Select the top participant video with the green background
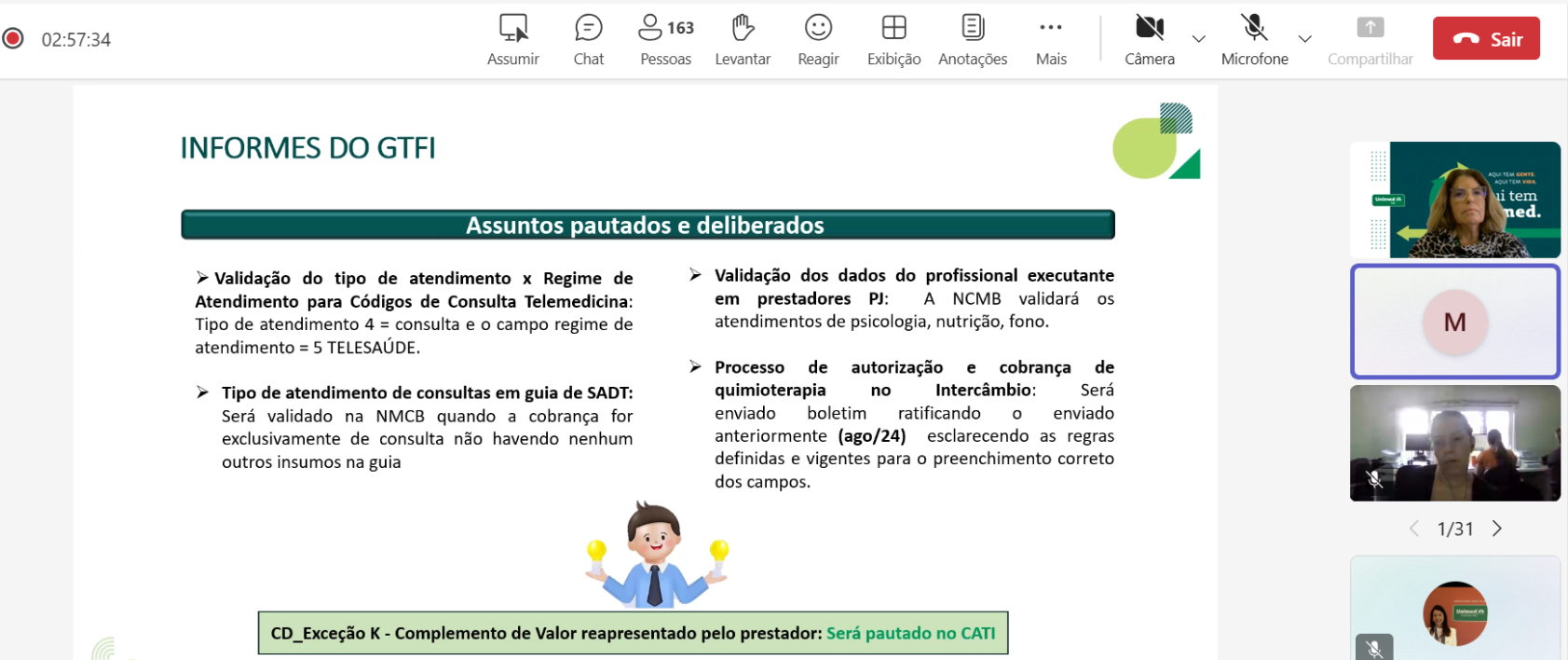 point(1454,199)
